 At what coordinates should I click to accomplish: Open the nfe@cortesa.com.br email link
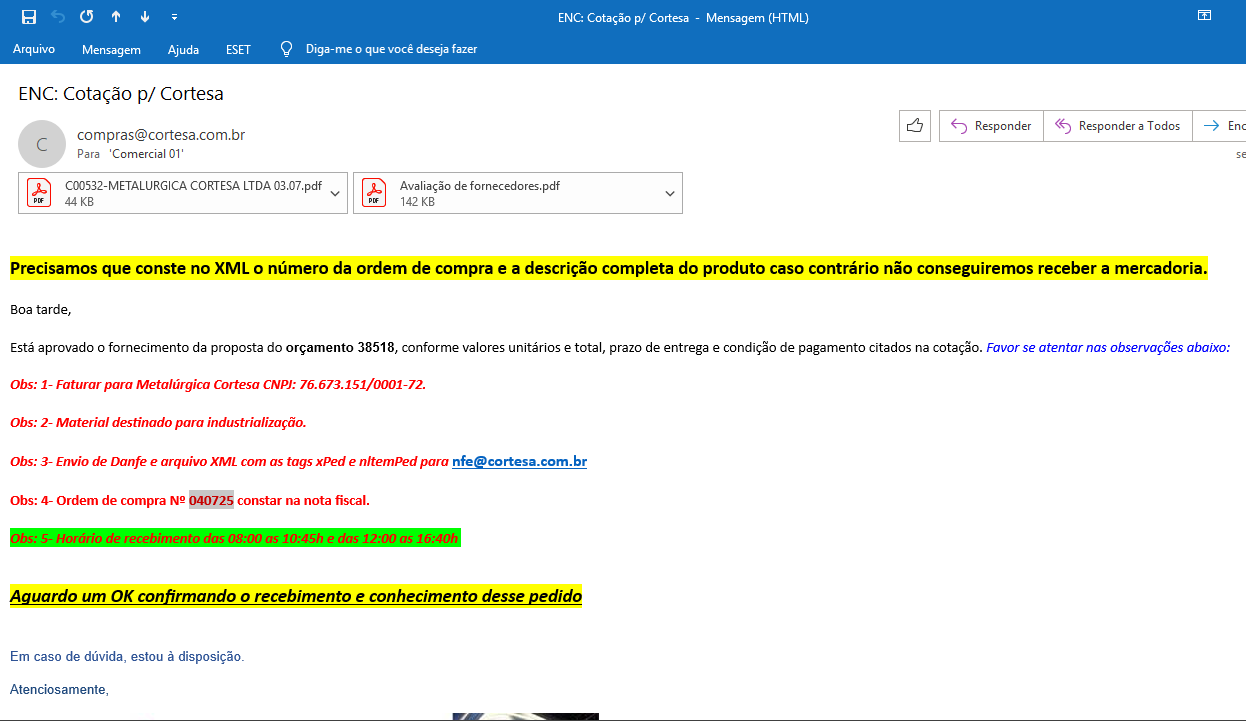coord(519,462)
